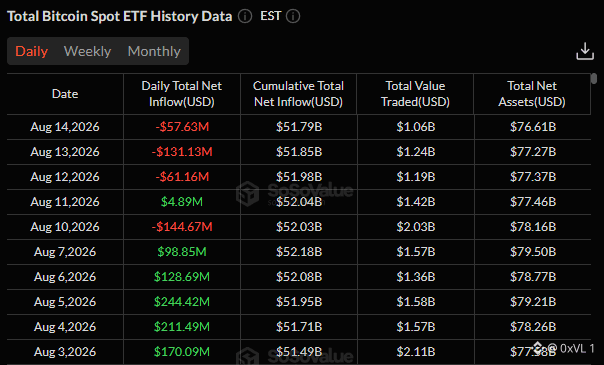The image size is (604, 365).
Task: Select the $244.42M net inflow value
Action: [x=182, y=302]
